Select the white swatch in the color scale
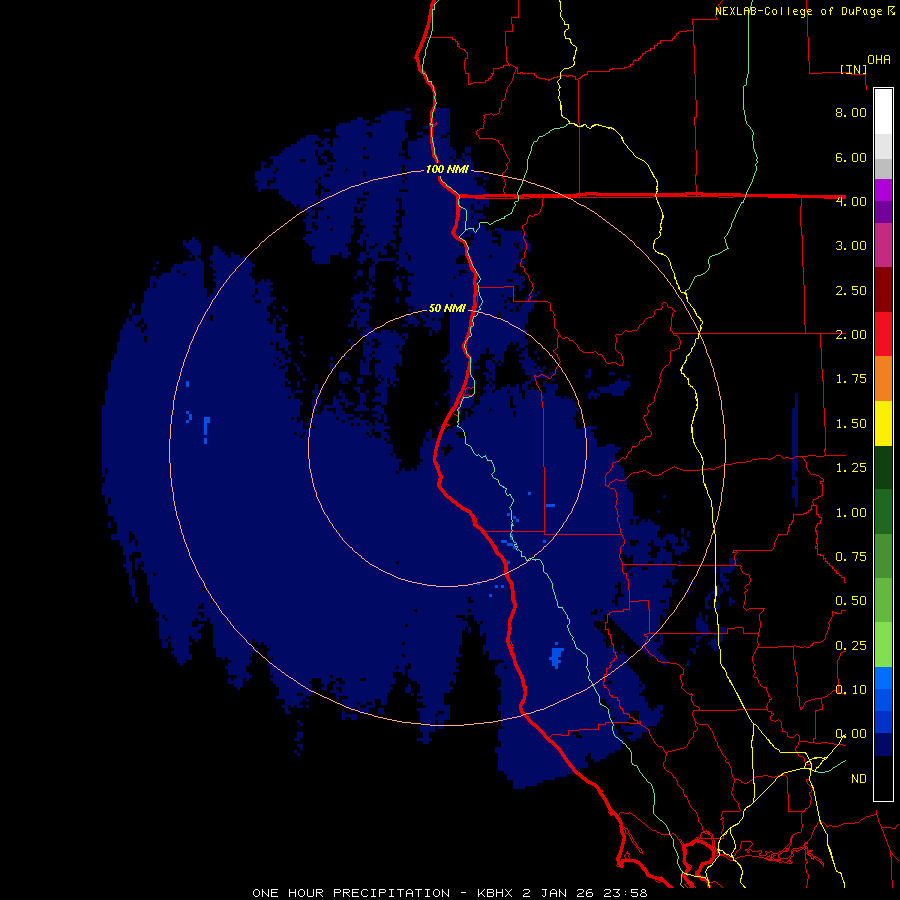Image resolution: width=900 pixels, height=900 pixels. tap(883, 112)
